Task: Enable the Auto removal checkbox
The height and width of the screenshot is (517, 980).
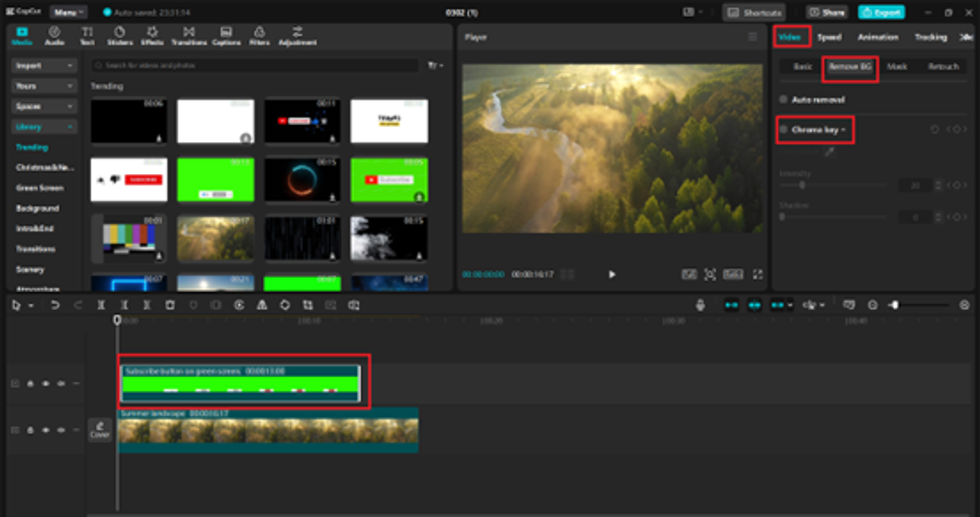Action: click(x=783, y=100)
